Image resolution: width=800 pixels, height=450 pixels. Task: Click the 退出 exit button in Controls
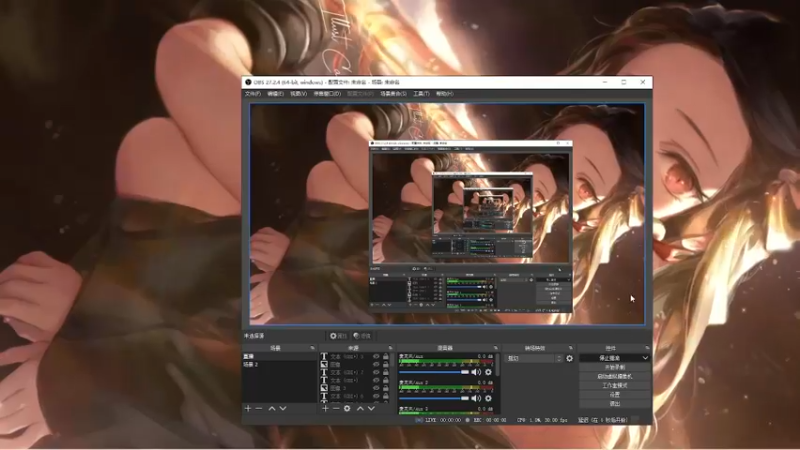(615, 404)
